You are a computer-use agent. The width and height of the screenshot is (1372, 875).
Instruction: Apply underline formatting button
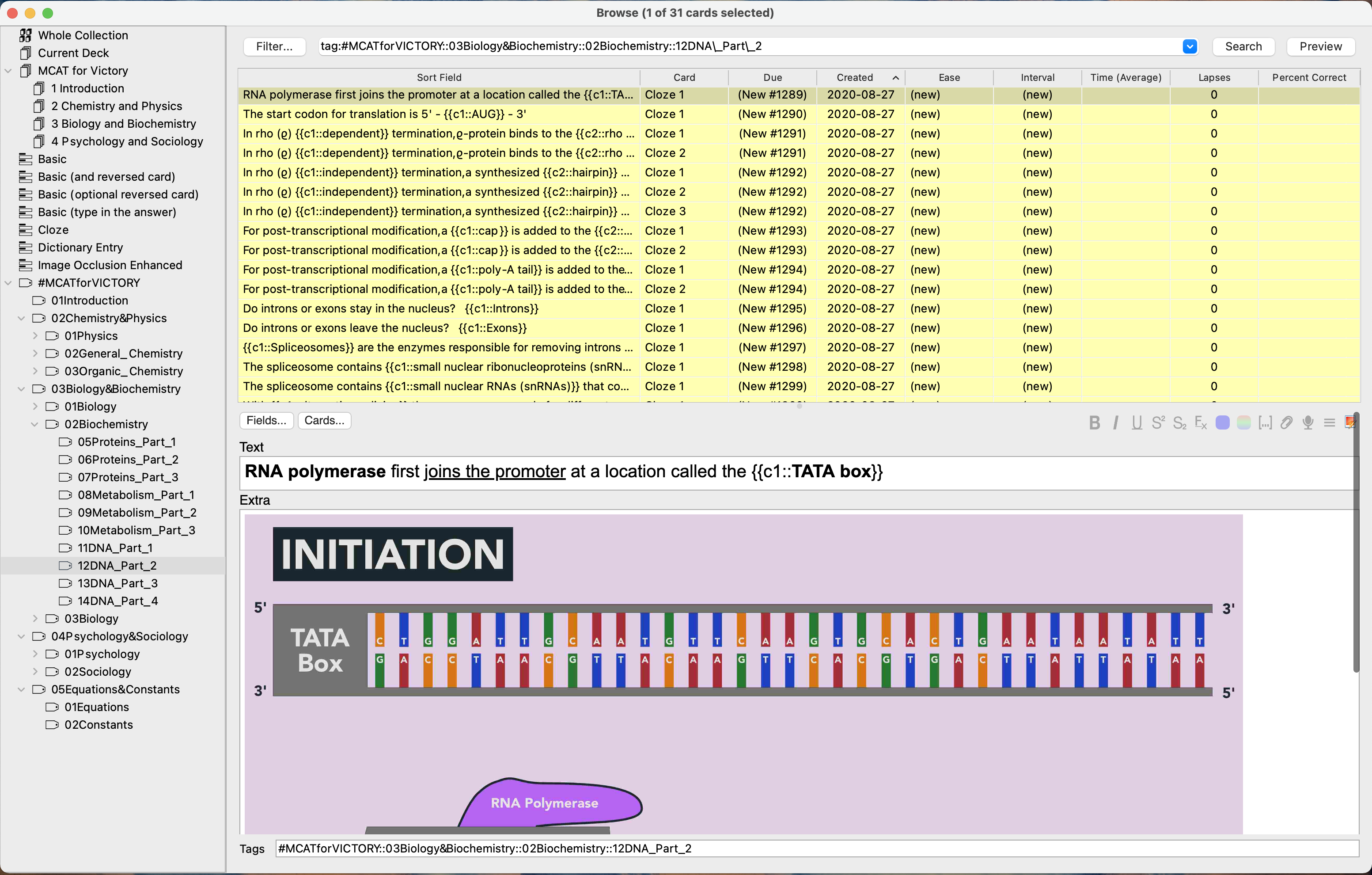(1137, 422)
